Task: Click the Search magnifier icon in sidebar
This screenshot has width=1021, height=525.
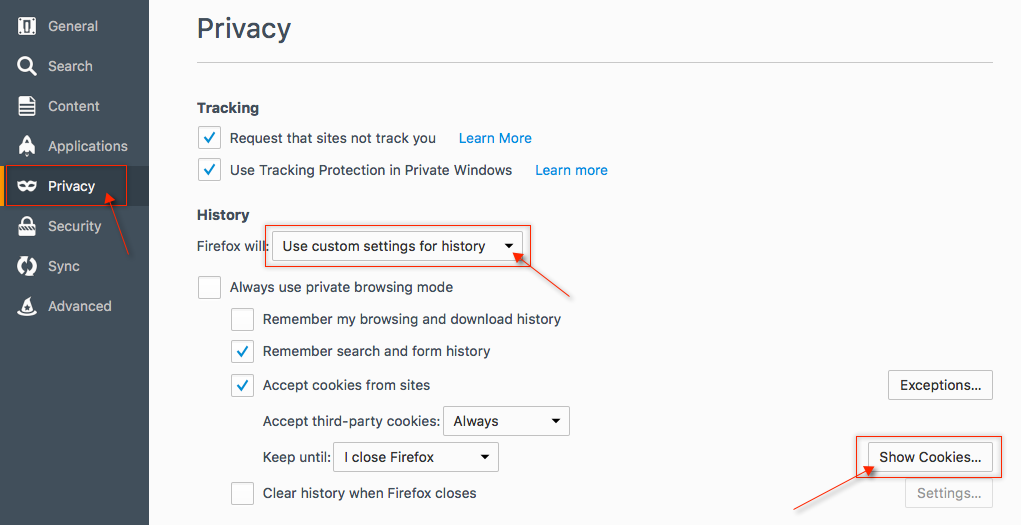Action: [x=27, y=66]
